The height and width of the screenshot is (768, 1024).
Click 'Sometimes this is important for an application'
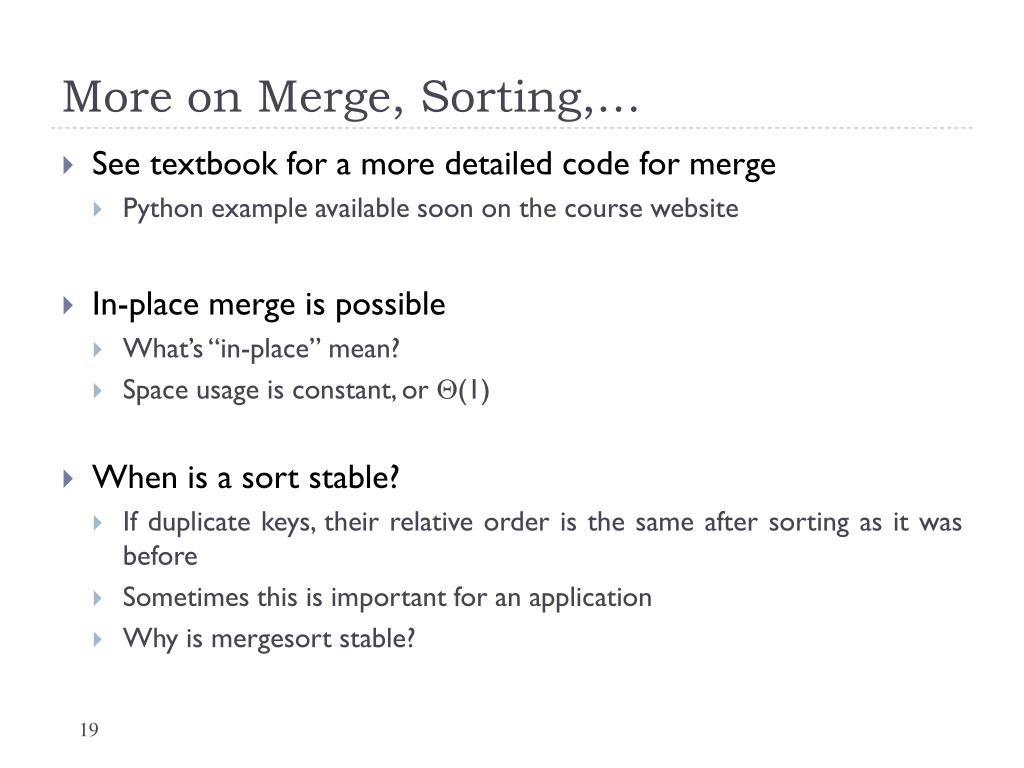tap(387, 598)
